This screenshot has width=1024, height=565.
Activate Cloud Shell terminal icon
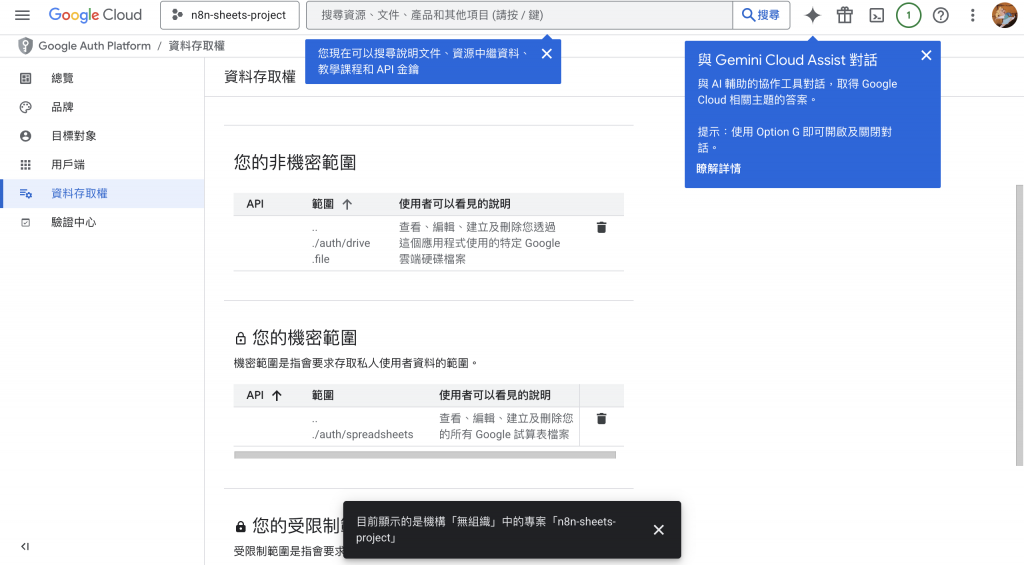tap(876, 15)
